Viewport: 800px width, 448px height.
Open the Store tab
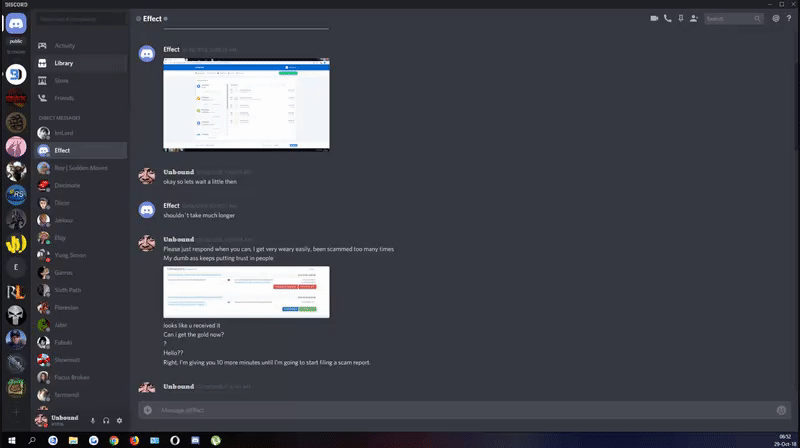tap(81, 81)
